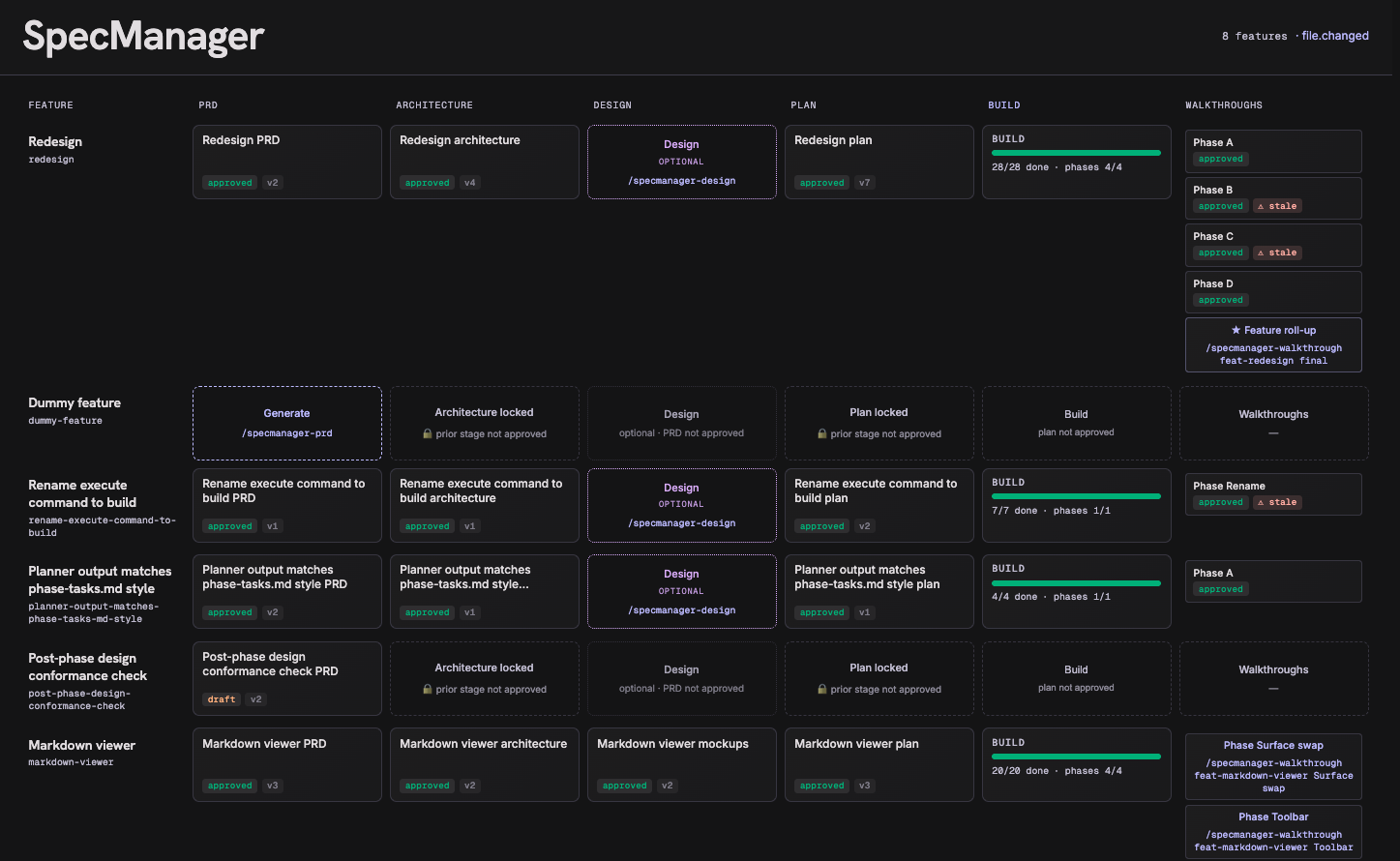
Task: Click the Redesign build progress bar
Action: click(x=1076, y=153)
